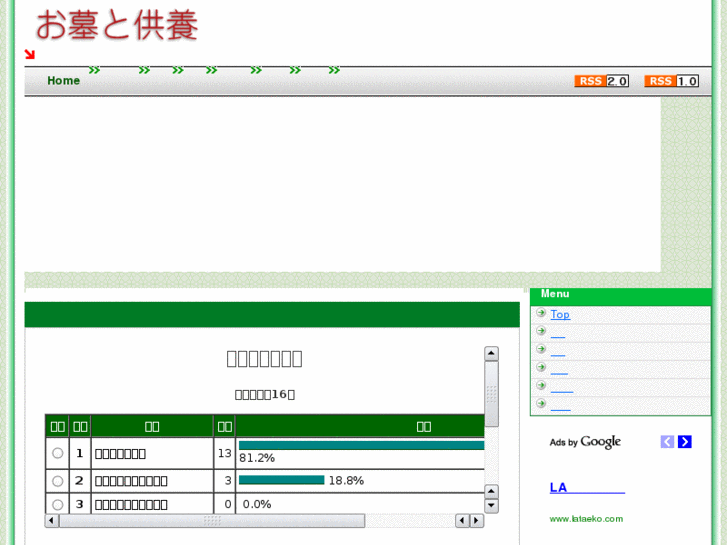Visit the www.lataeko.com ad link

click(586, 519)
